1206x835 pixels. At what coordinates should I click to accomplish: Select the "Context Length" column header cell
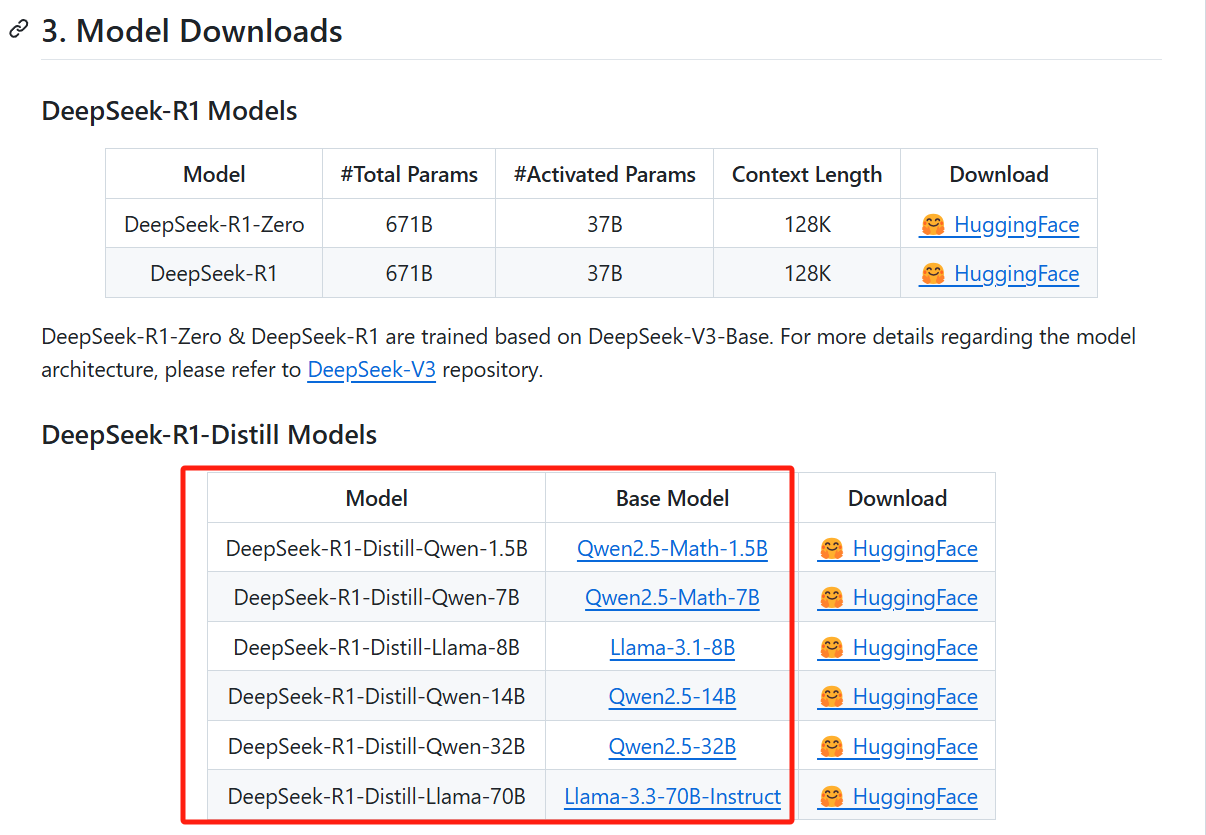tap(806, 175)
